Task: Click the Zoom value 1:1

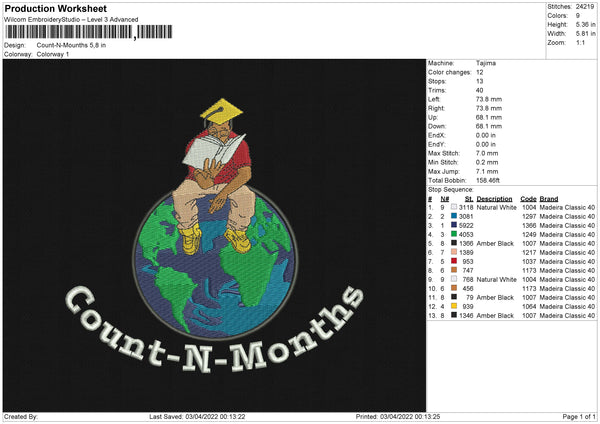Action: (x=580, y=42)
